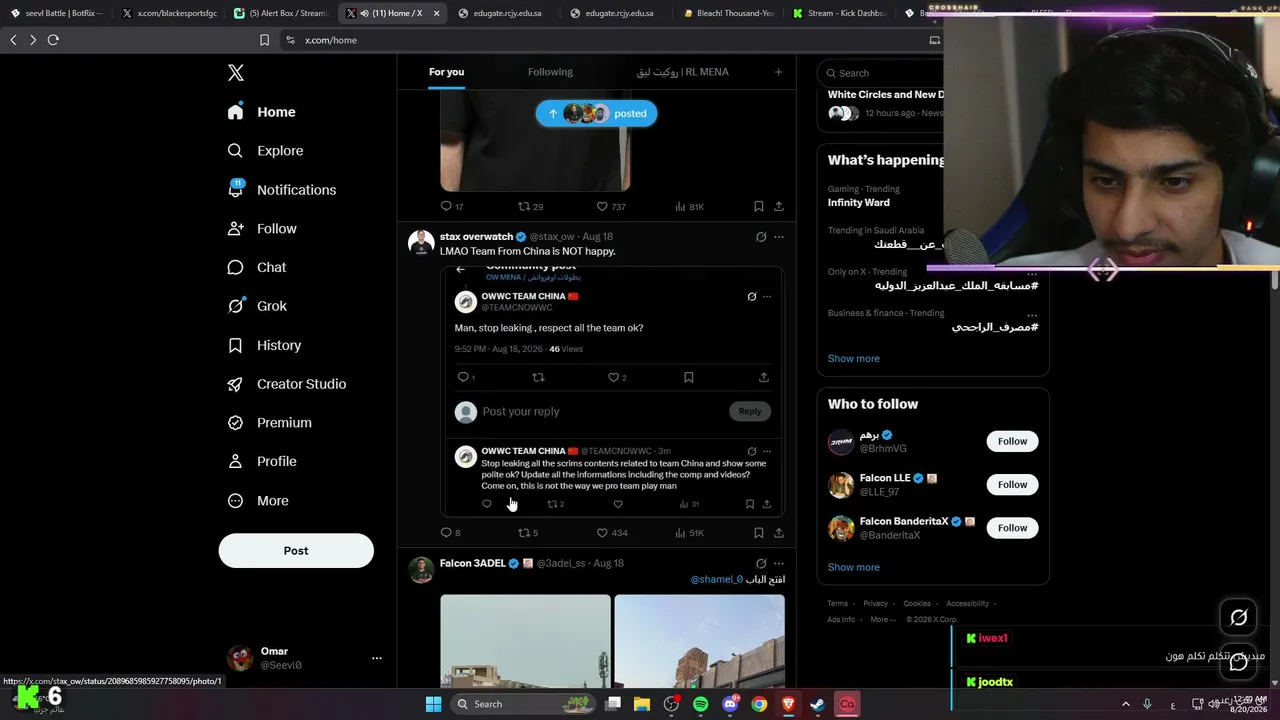Share the stax overwatch post
This screenshot has height=720, width=1280.
point(779,533)
